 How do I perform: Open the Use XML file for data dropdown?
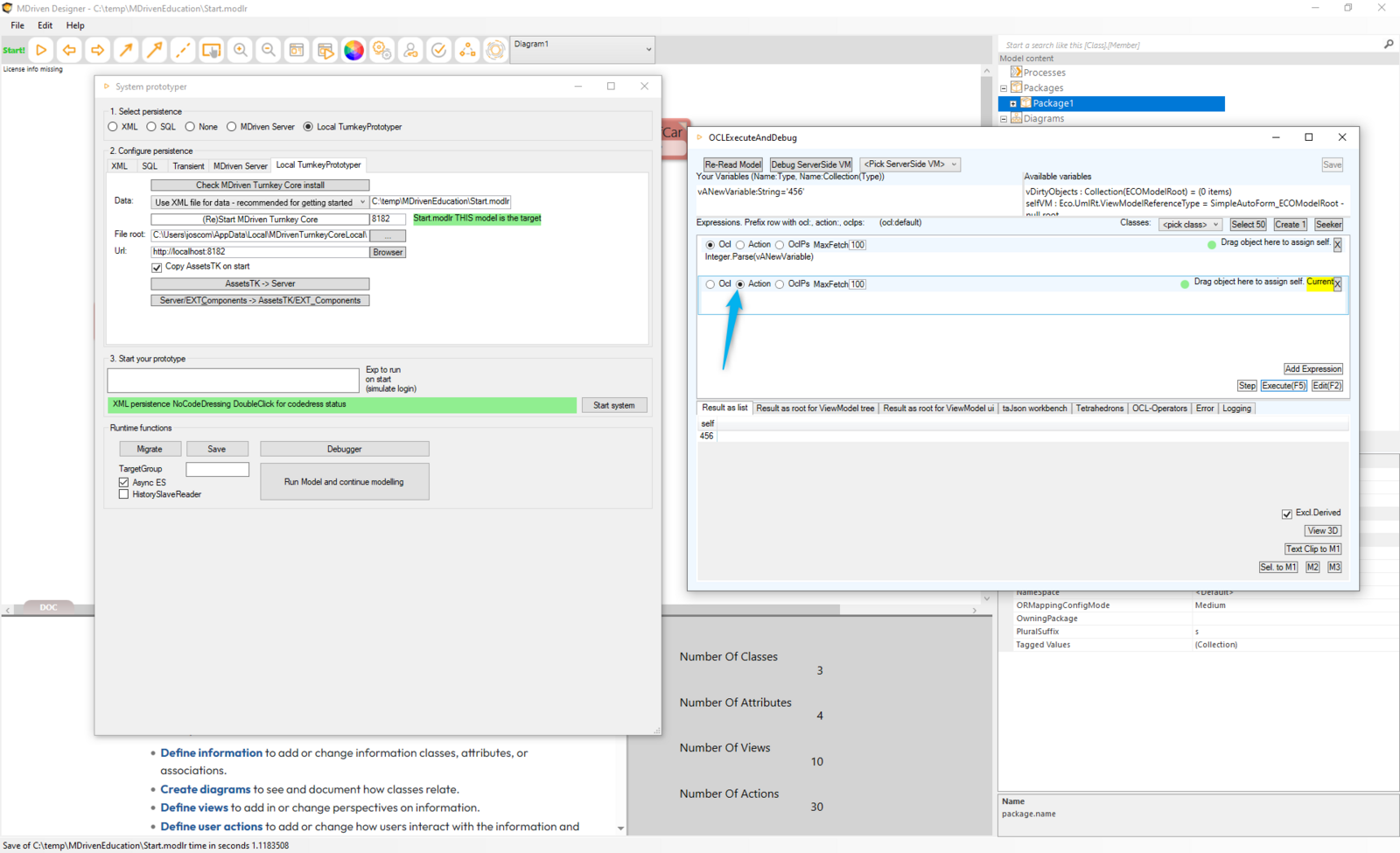point(260,202)
